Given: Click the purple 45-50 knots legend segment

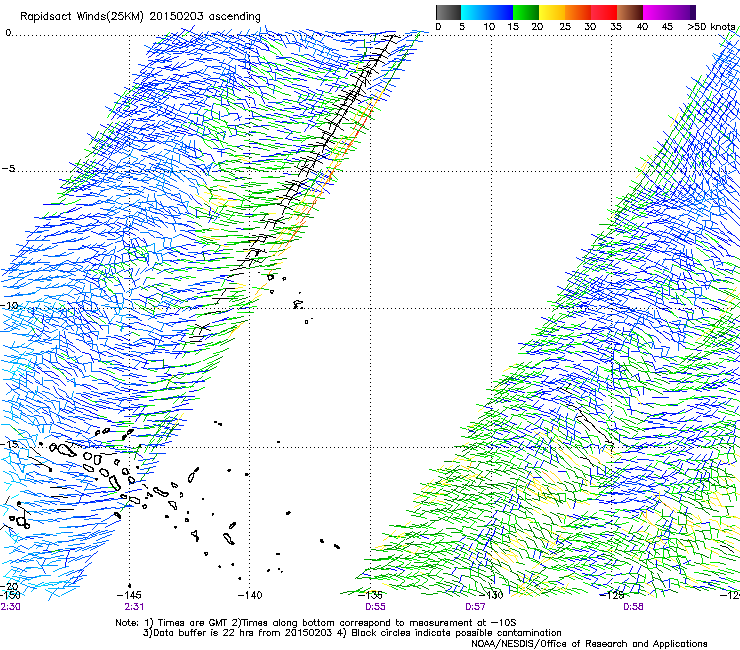Looking at the screenshot, I should coord(682,12).
